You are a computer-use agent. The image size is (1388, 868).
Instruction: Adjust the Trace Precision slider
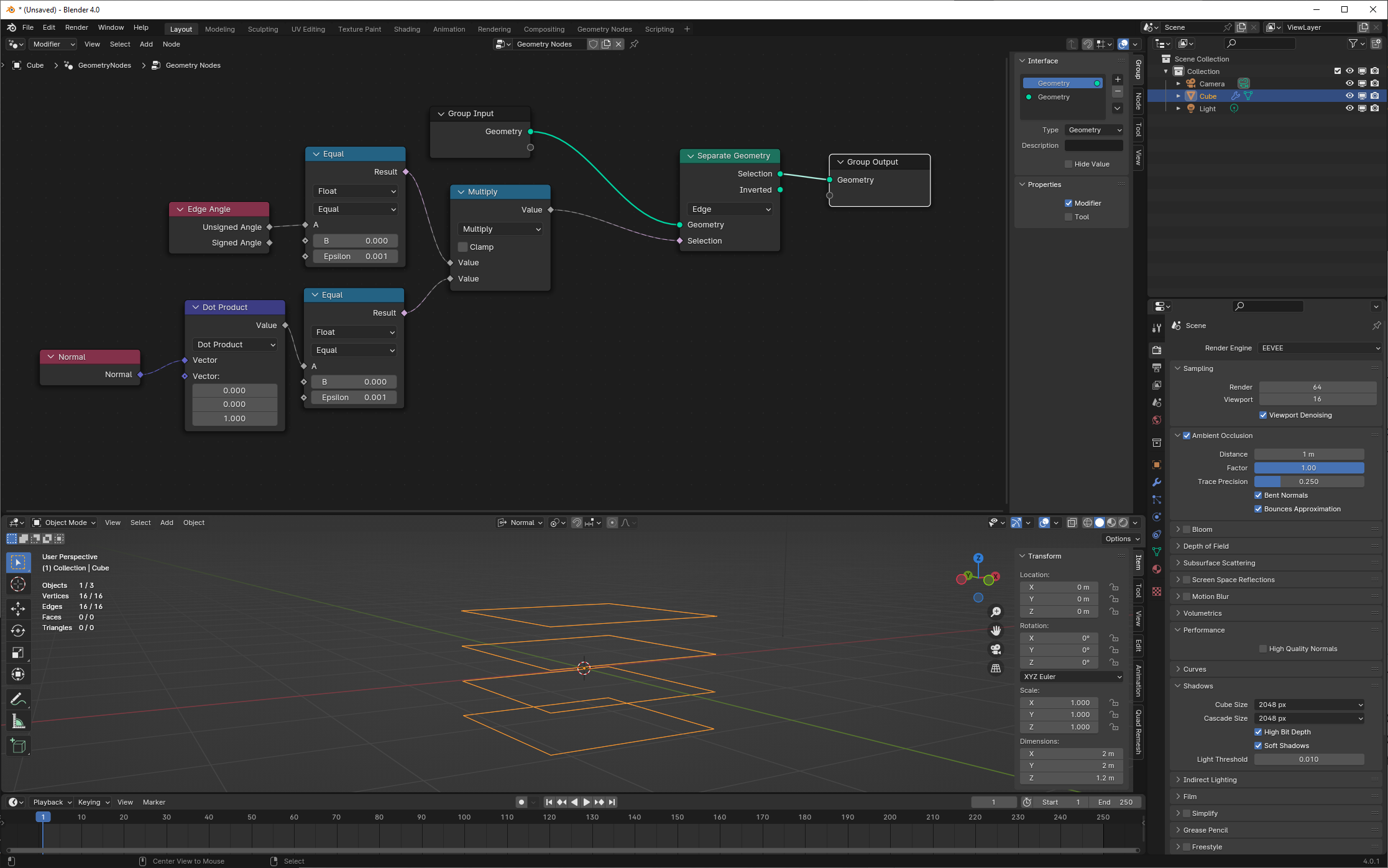[x=1309, y=482]
